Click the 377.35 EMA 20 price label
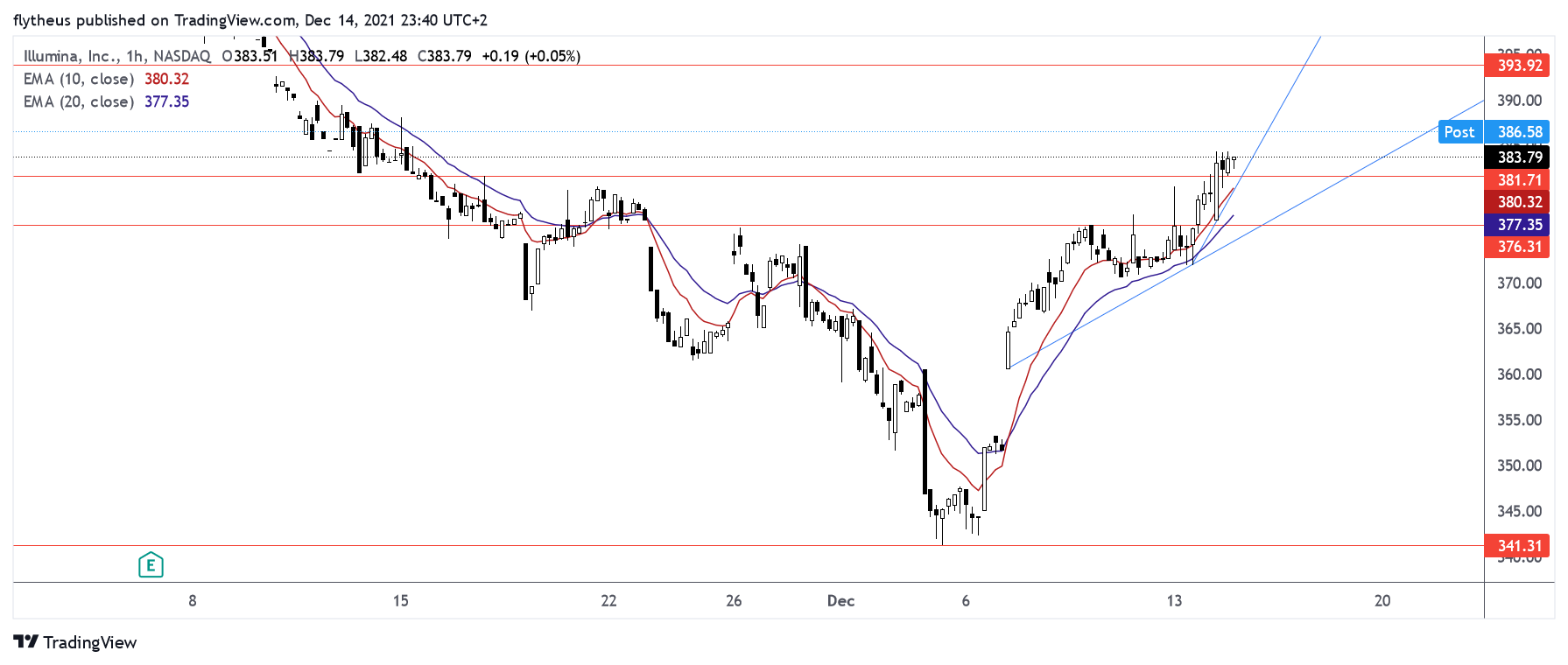Image resolution: width=1568 pixels, height=665 pixels. click(x=1517, y=225)
